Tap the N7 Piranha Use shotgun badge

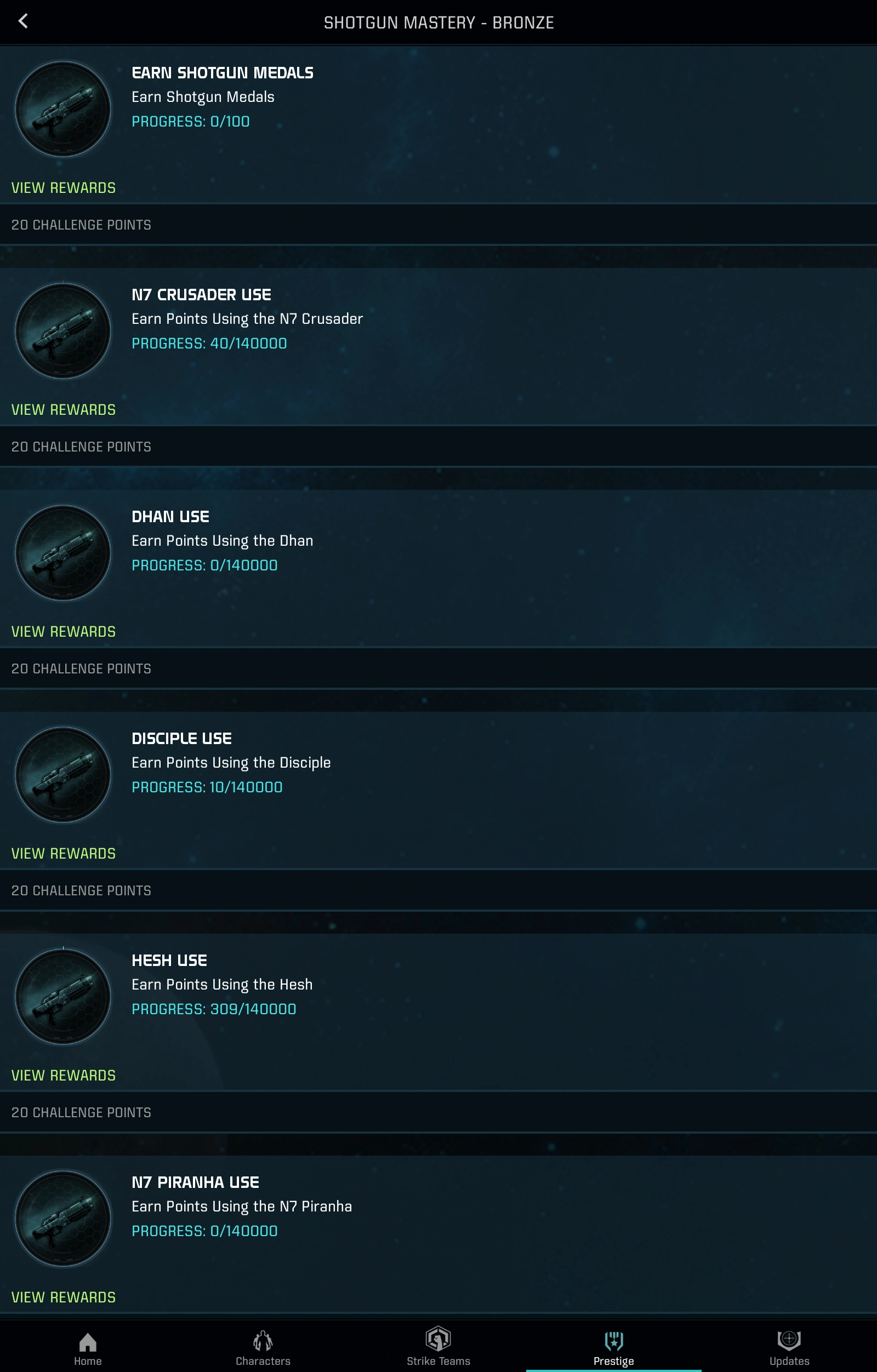[63, 1219]
